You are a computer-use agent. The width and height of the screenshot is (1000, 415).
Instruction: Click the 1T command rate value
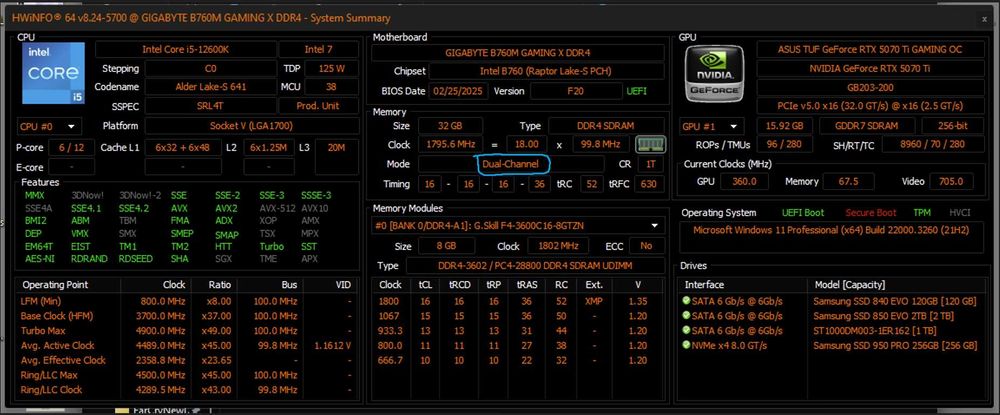tap(651, 164)
